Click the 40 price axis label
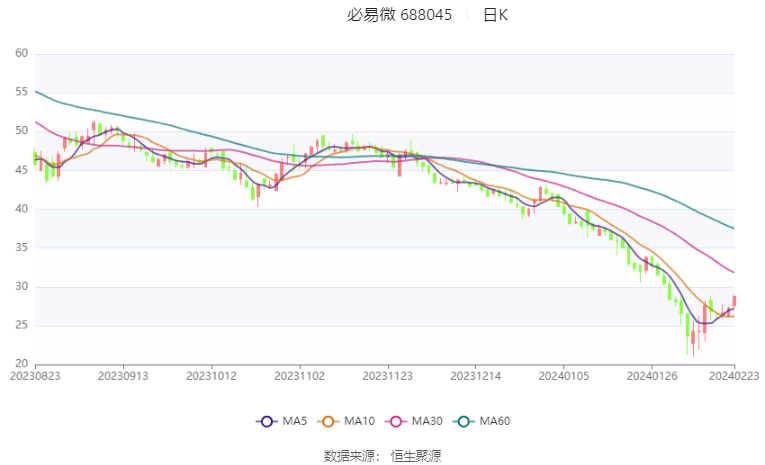This screenshot has width=765, height=465. click(21, 209)
